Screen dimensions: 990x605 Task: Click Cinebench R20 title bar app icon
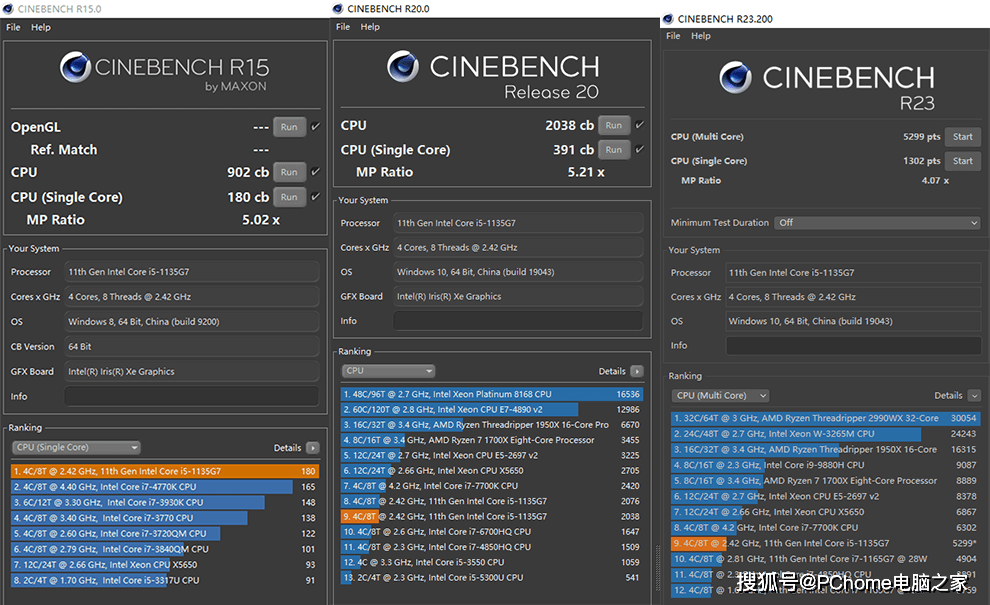338,9
